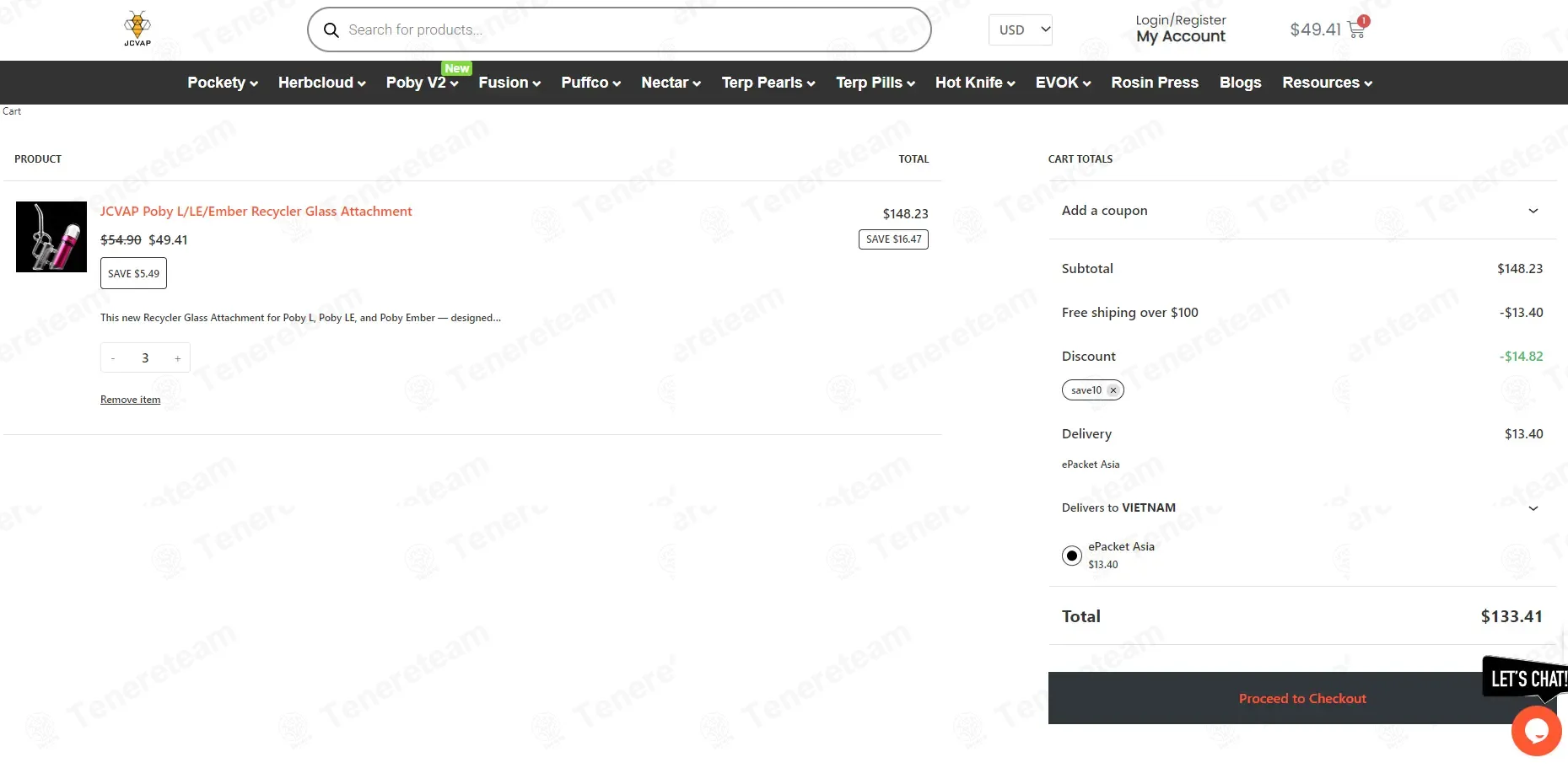Click the SAVE $5.49 badge
Image resolution: width=1568 pixels, height=768 pixels.
click(x=133, y=274)
